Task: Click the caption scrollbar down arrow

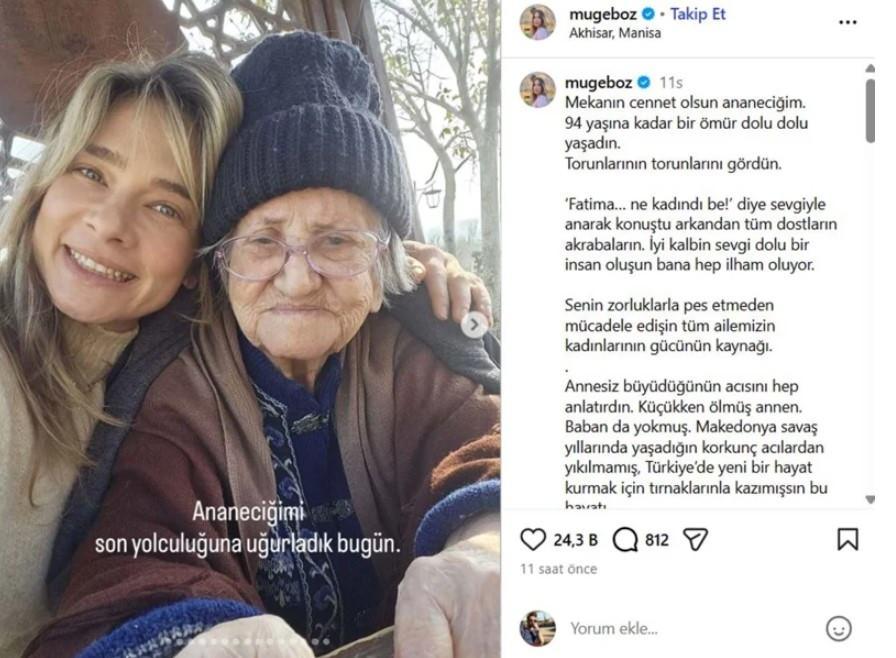Action: [870, 499]
